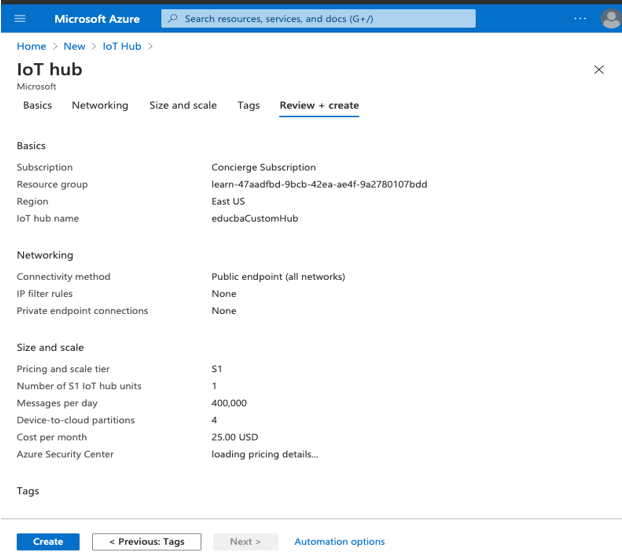Click Private endpoint connections label

coord(82,311)
